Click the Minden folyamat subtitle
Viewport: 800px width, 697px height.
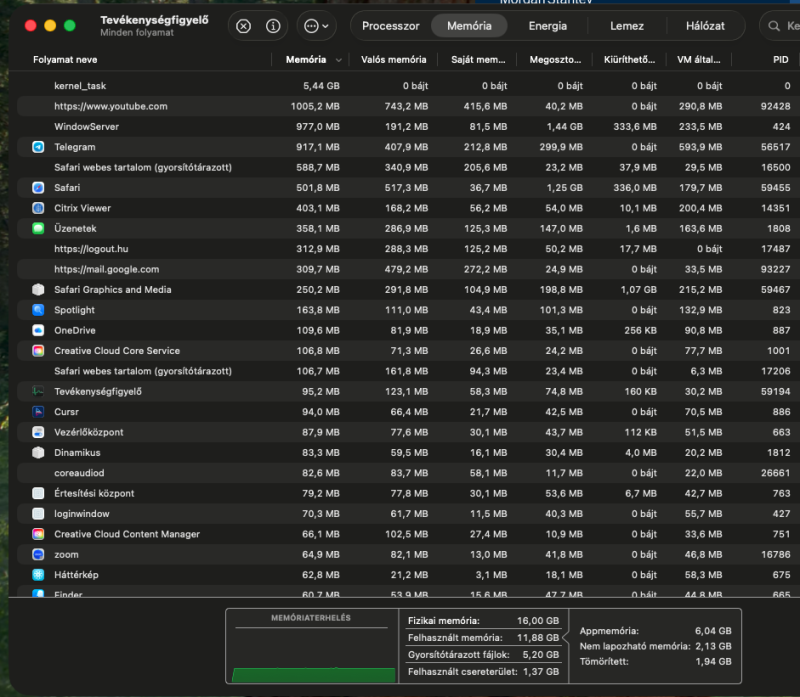[137, 33]
